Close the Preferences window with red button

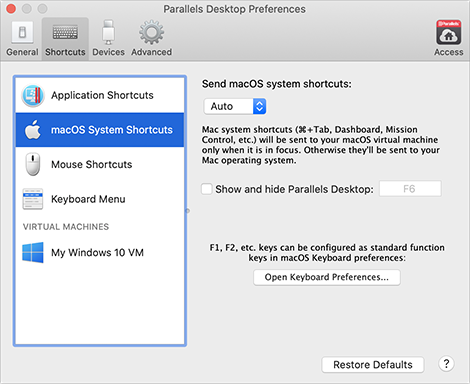pos(11,9)
